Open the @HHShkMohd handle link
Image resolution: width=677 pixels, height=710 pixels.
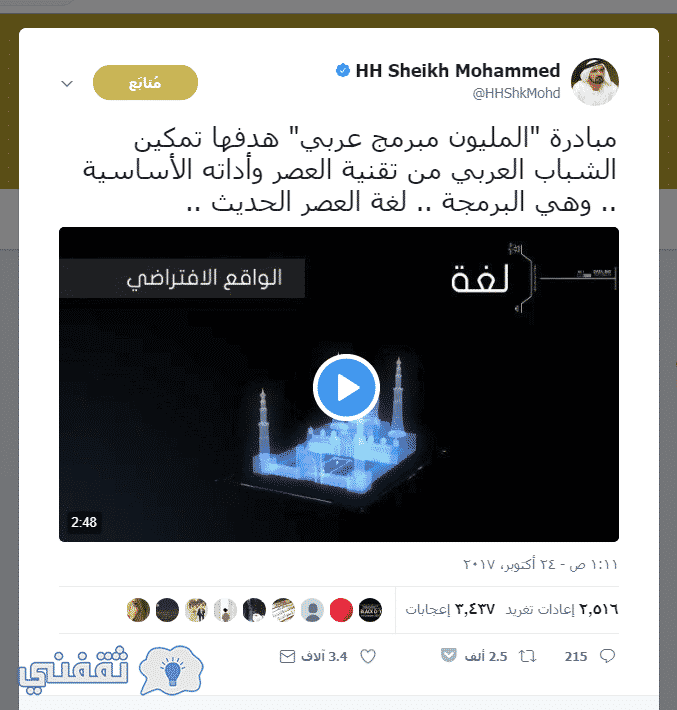point(516,93)
